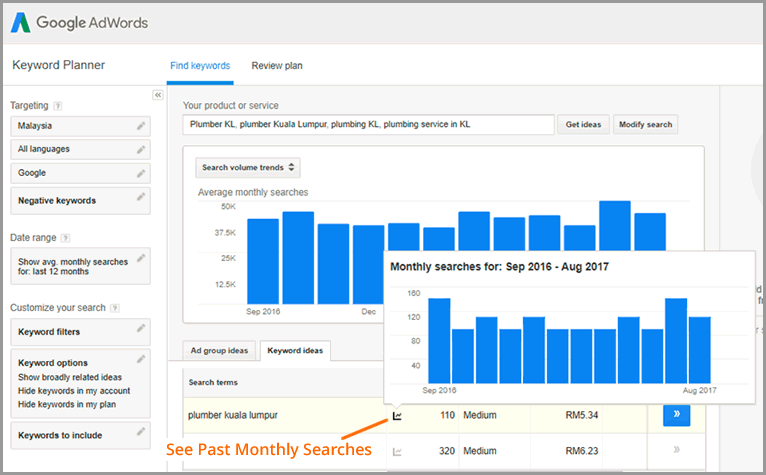Edit Keyword filters pencil icon

point(141,328)
